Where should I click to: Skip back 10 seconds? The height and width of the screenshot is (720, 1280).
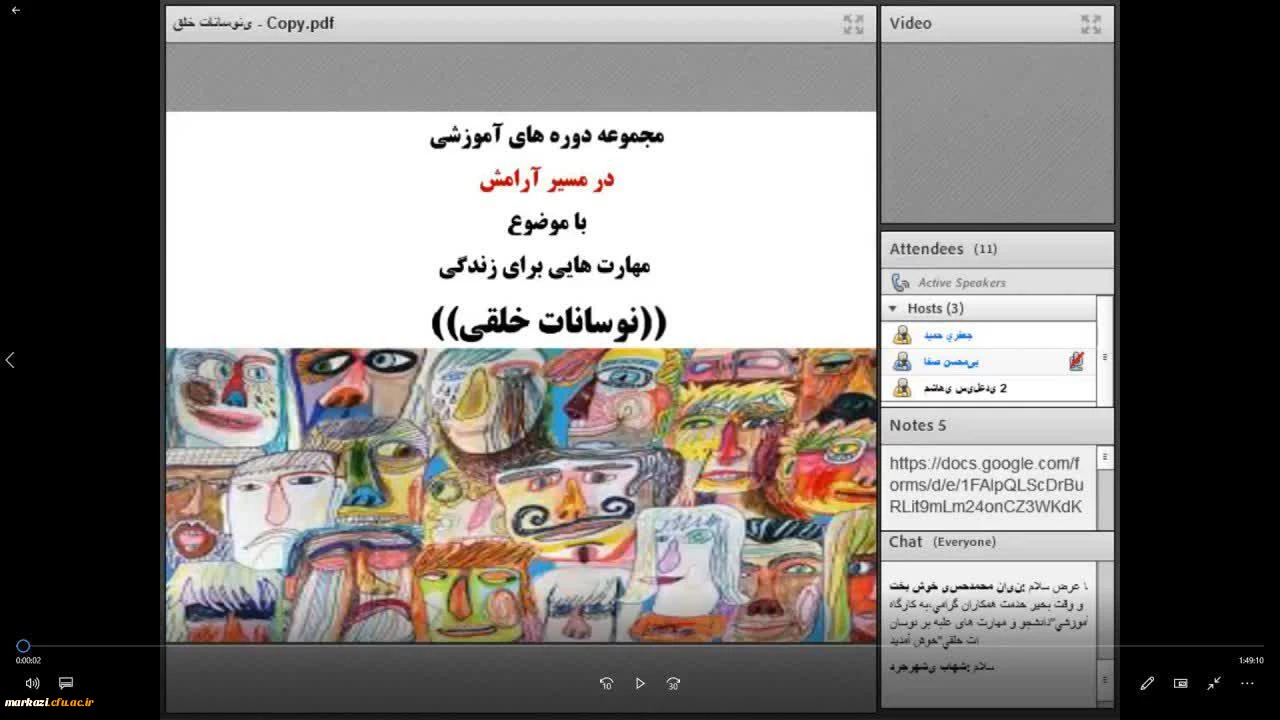click(606, 684)
